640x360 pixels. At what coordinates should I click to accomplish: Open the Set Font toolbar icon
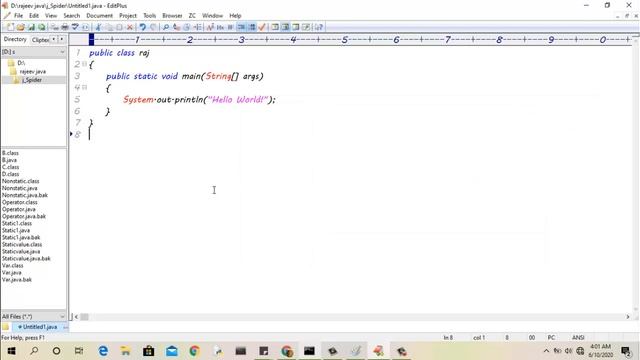(210, 27)
